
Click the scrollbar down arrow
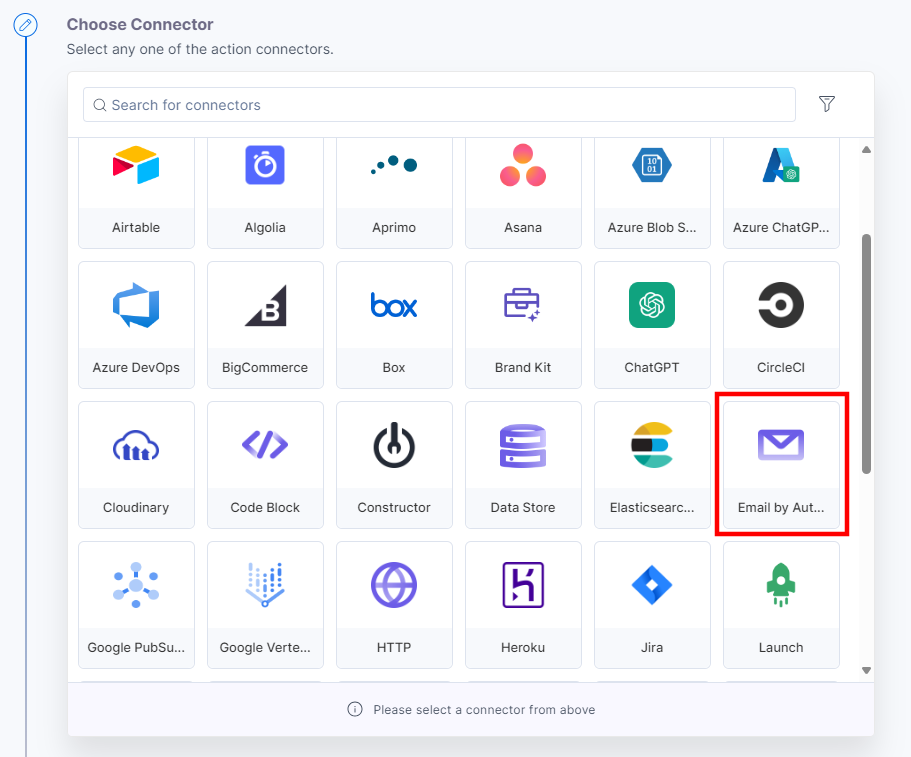click(x=866, y=670)
